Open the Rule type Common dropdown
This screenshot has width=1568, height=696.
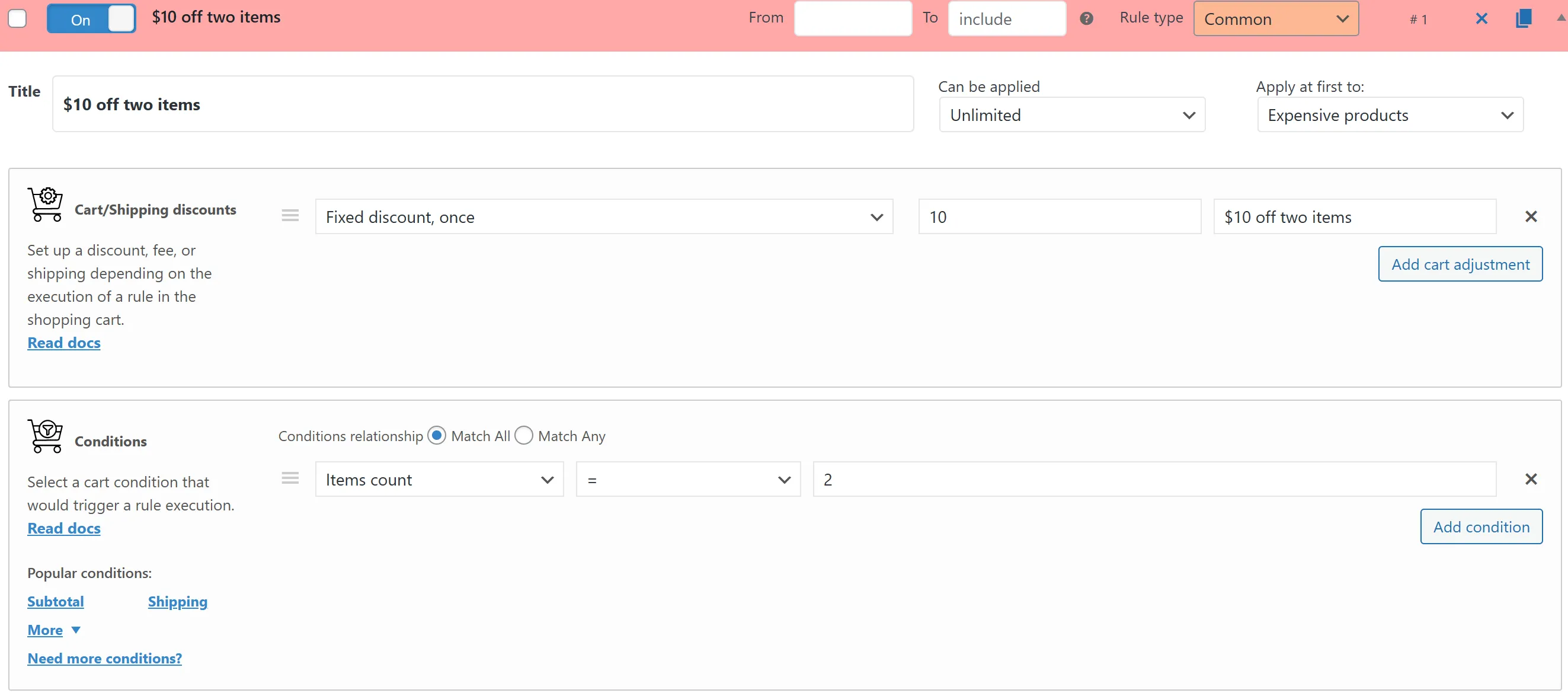pos(1276,19)
